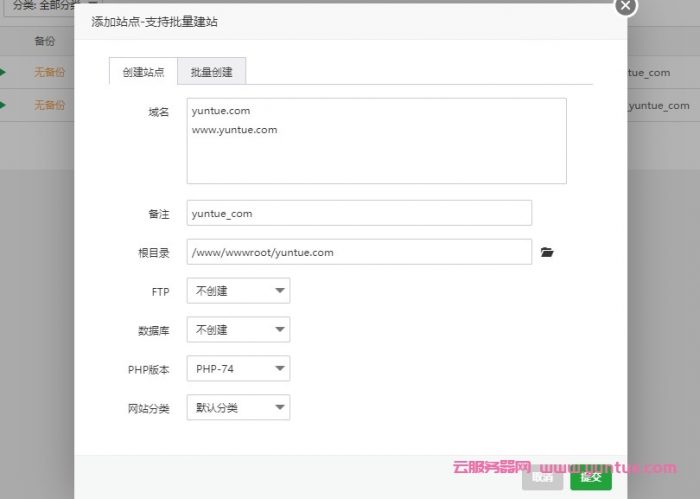Viewport: 700px width, 499px height.
Task: Open the 数据库 dropdown
Action: coord(238,330)
